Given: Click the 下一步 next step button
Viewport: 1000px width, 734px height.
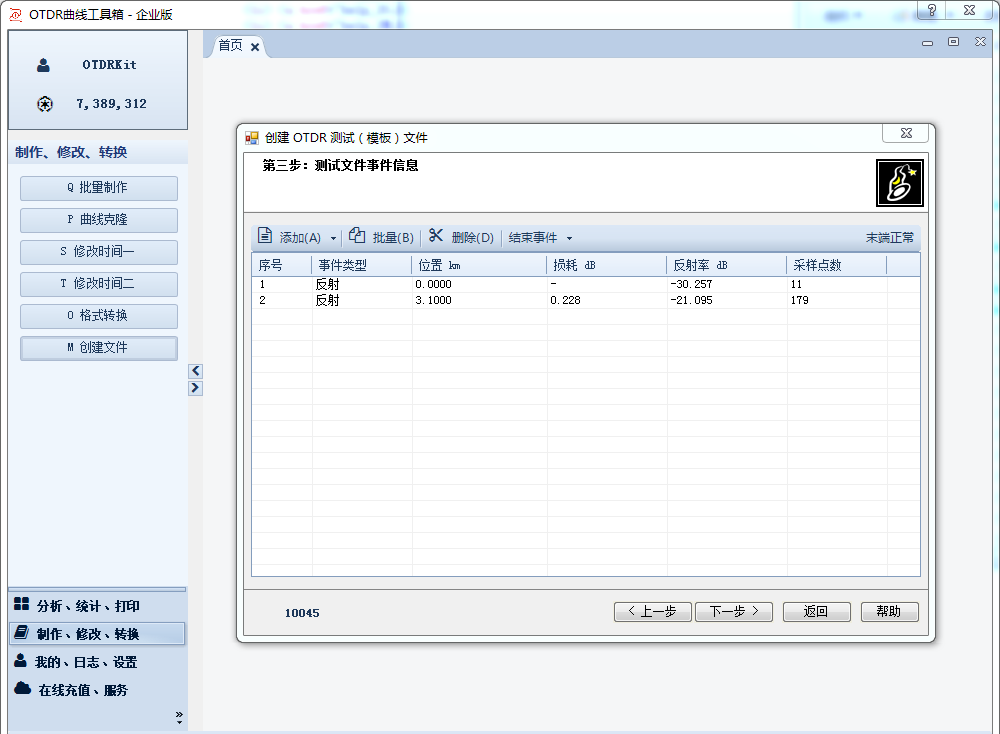Looking at the screenshot, I should tap(733, 611).
